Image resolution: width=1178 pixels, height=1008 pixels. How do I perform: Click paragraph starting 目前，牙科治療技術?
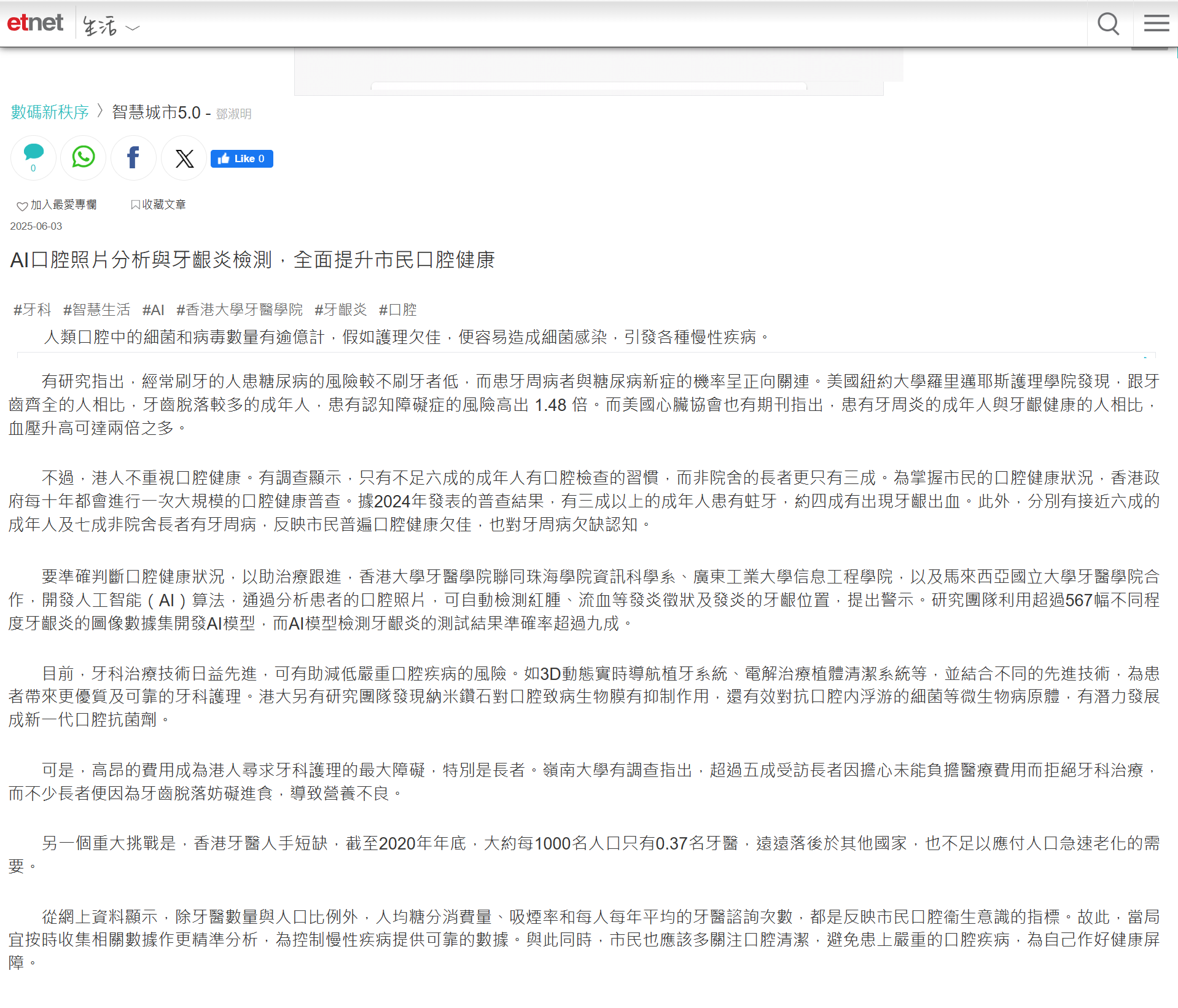click(x=584, y=697)
